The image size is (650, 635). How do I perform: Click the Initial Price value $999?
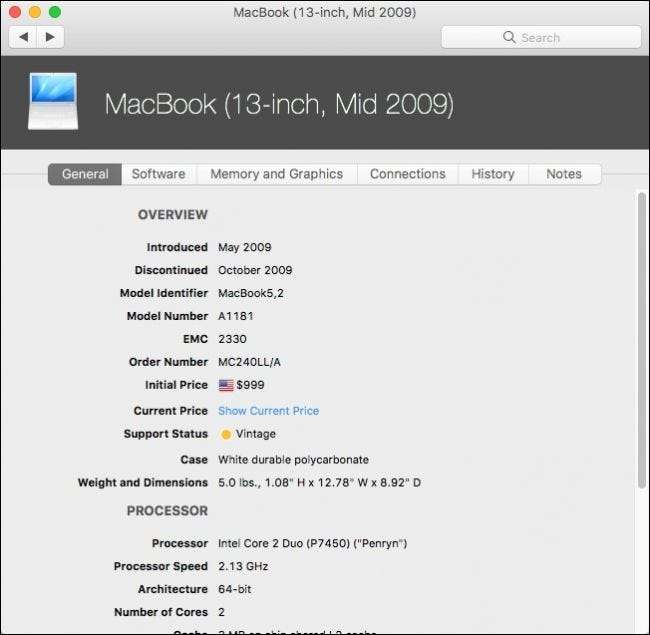point(250,385)
